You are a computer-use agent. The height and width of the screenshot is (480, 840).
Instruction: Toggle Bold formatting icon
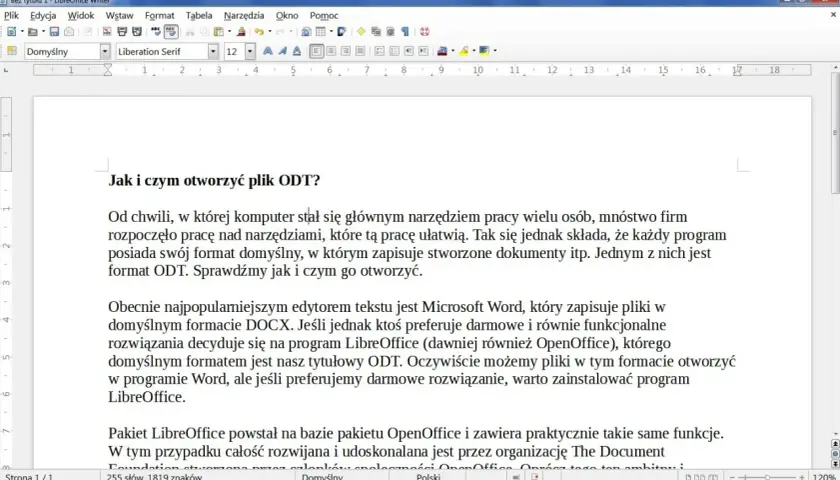tap(267, 51)
